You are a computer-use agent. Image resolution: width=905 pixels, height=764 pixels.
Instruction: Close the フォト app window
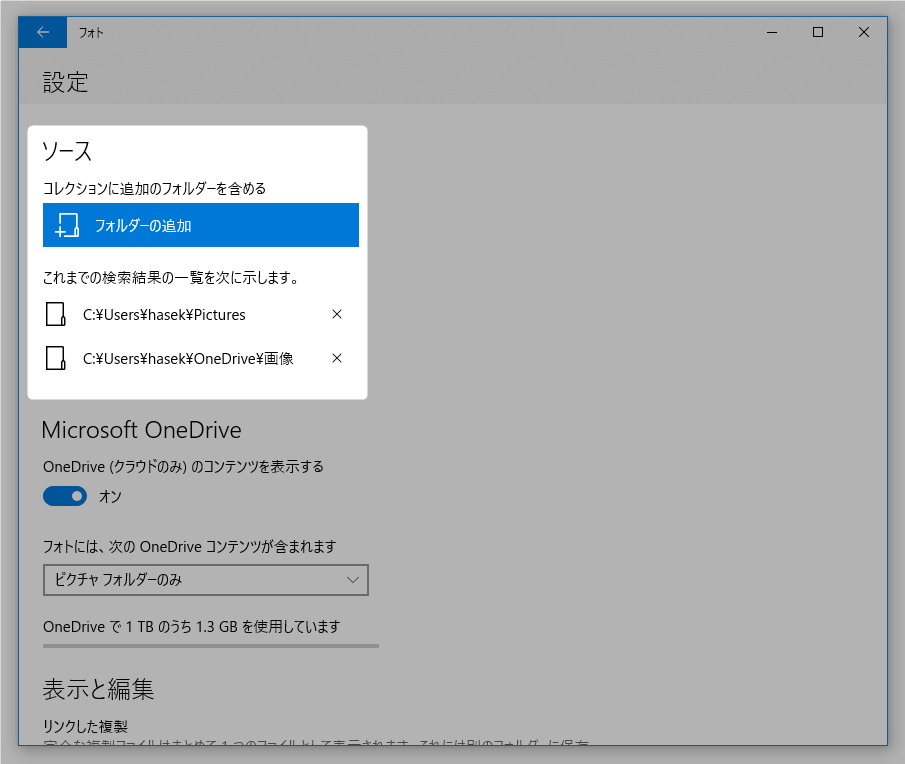click(864, 32)
